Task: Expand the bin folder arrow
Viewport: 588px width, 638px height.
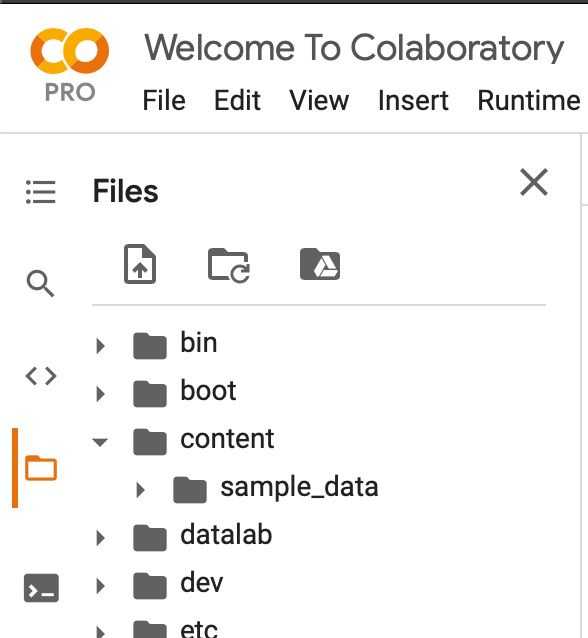Action: (101, 346)
